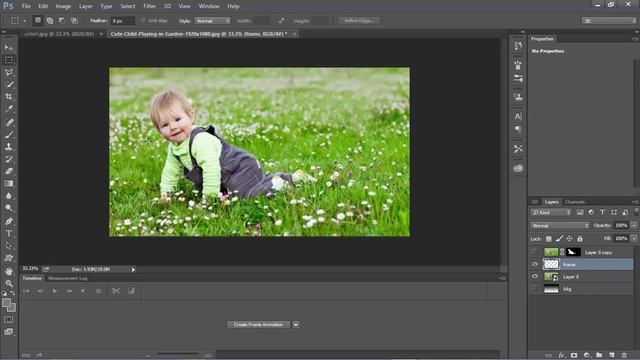Switch to the Channels tab
The height and width of the screenshot is (360, 640).
(575, 202)
